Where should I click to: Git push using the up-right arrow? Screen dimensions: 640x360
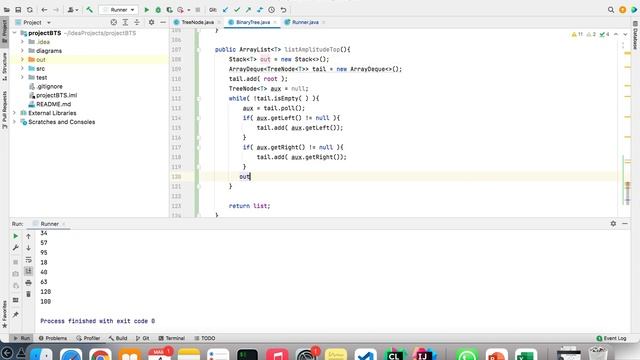coord(248,10)
